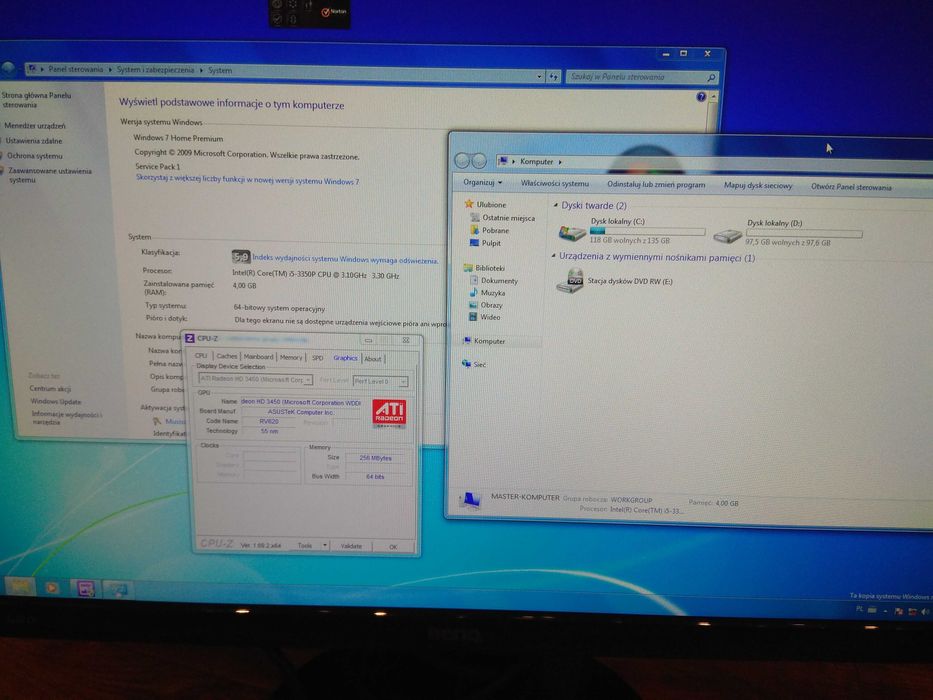Screen dimensions: 933x700
Task: Click the CPU-Z title bar icon
Action: (190, 338)
